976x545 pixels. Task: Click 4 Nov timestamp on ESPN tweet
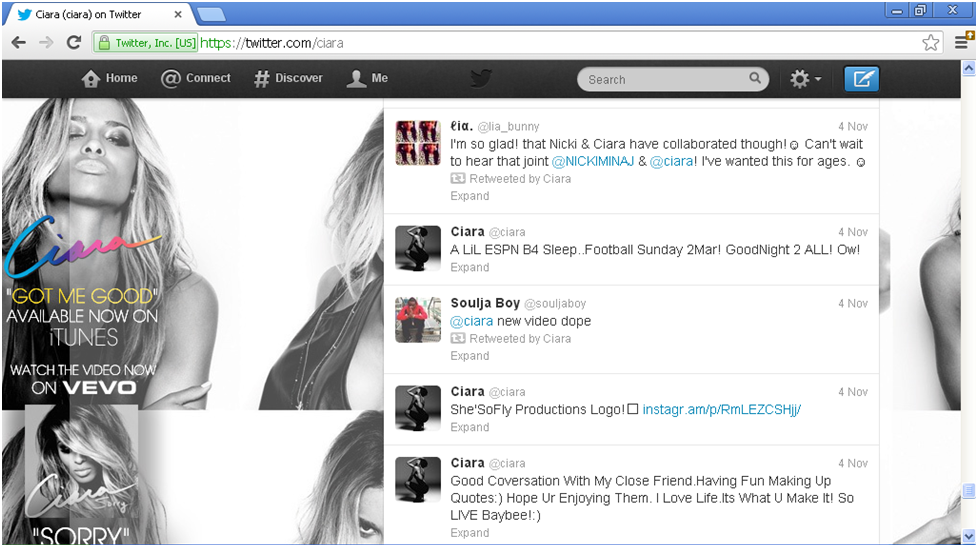click(853, 232)
